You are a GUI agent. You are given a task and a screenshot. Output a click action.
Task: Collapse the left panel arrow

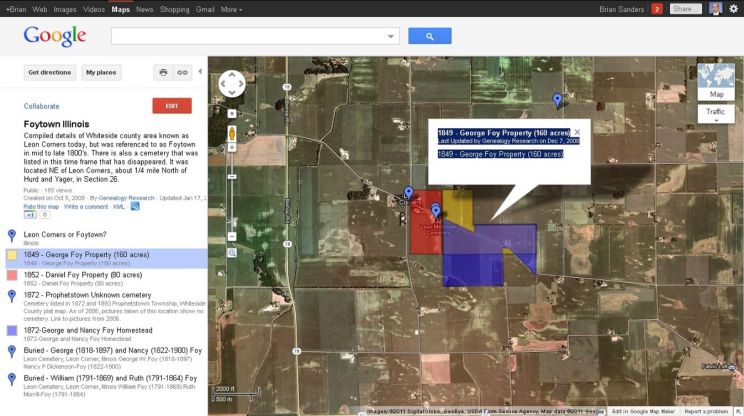[x=200, y=71]
